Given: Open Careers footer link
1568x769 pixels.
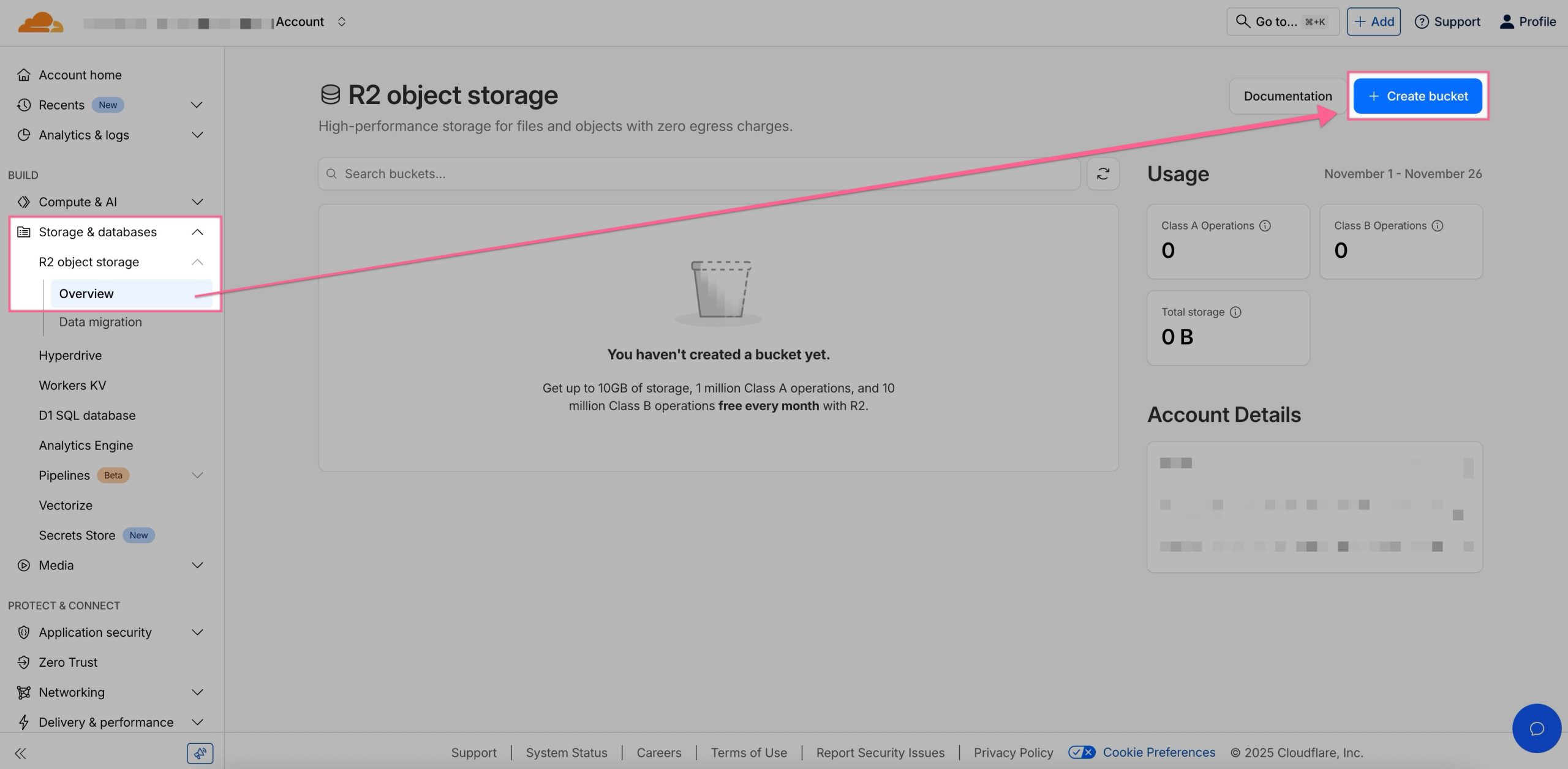Looking at the screenshot, I should click(x=658, y=752).
